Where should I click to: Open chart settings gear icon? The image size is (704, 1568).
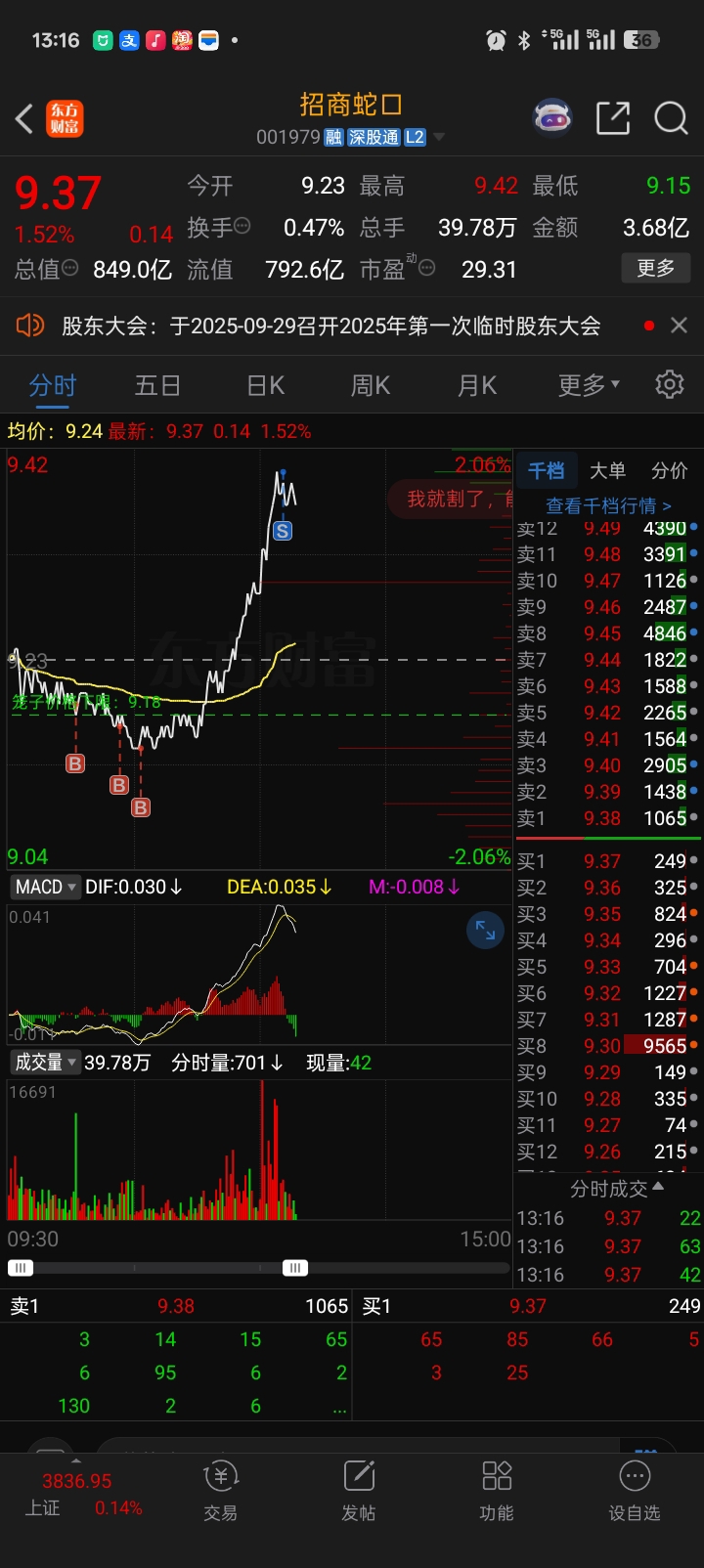670,384
